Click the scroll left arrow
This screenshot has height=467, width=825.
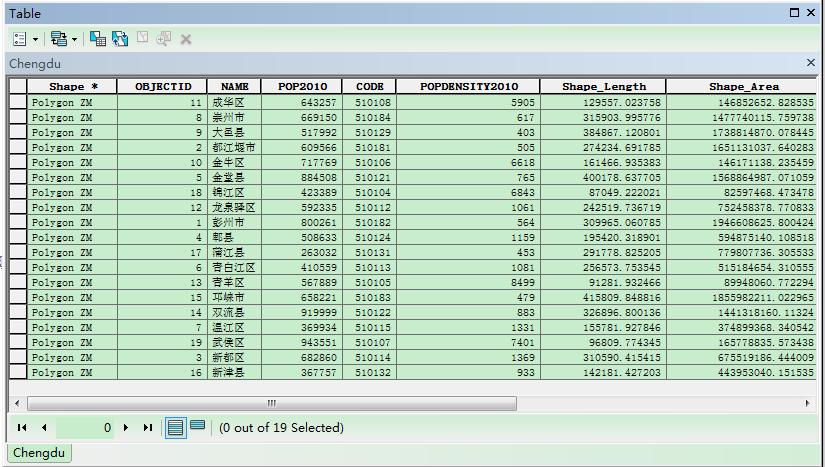coord(17,403)
